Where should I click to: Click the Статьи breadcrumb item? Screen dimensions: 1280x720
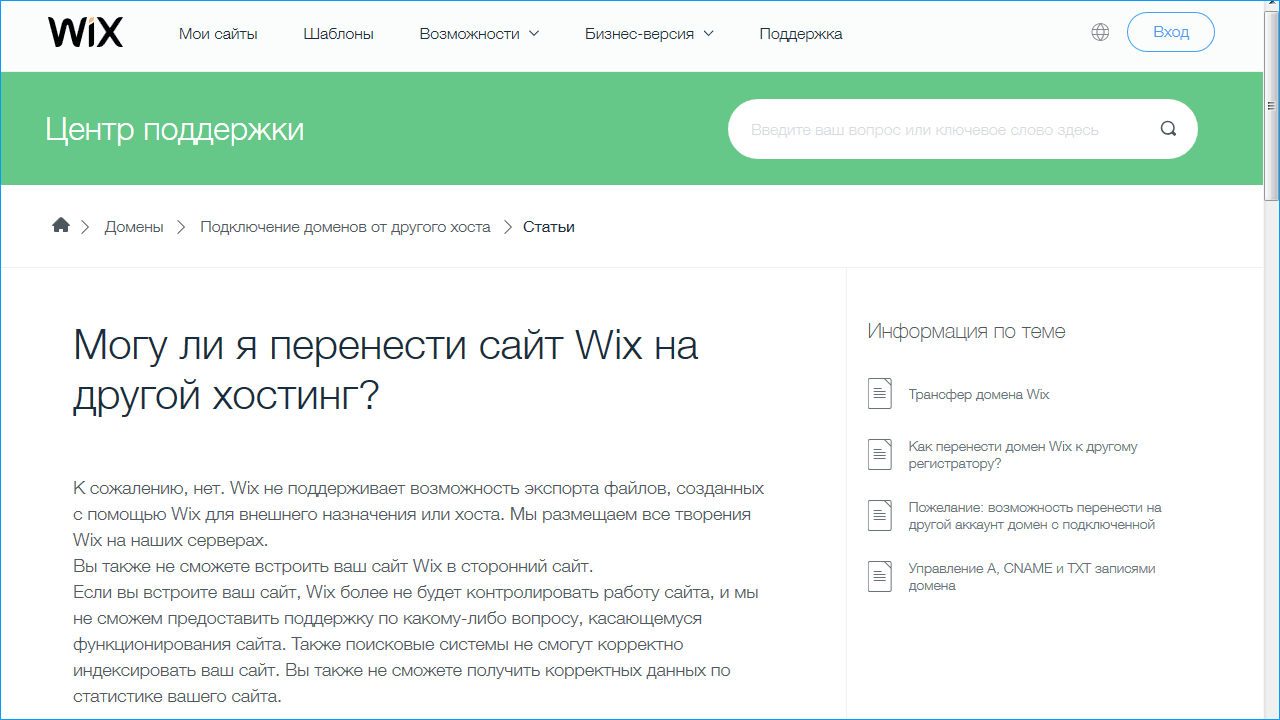pyautogui.click(x=549, y=226)
